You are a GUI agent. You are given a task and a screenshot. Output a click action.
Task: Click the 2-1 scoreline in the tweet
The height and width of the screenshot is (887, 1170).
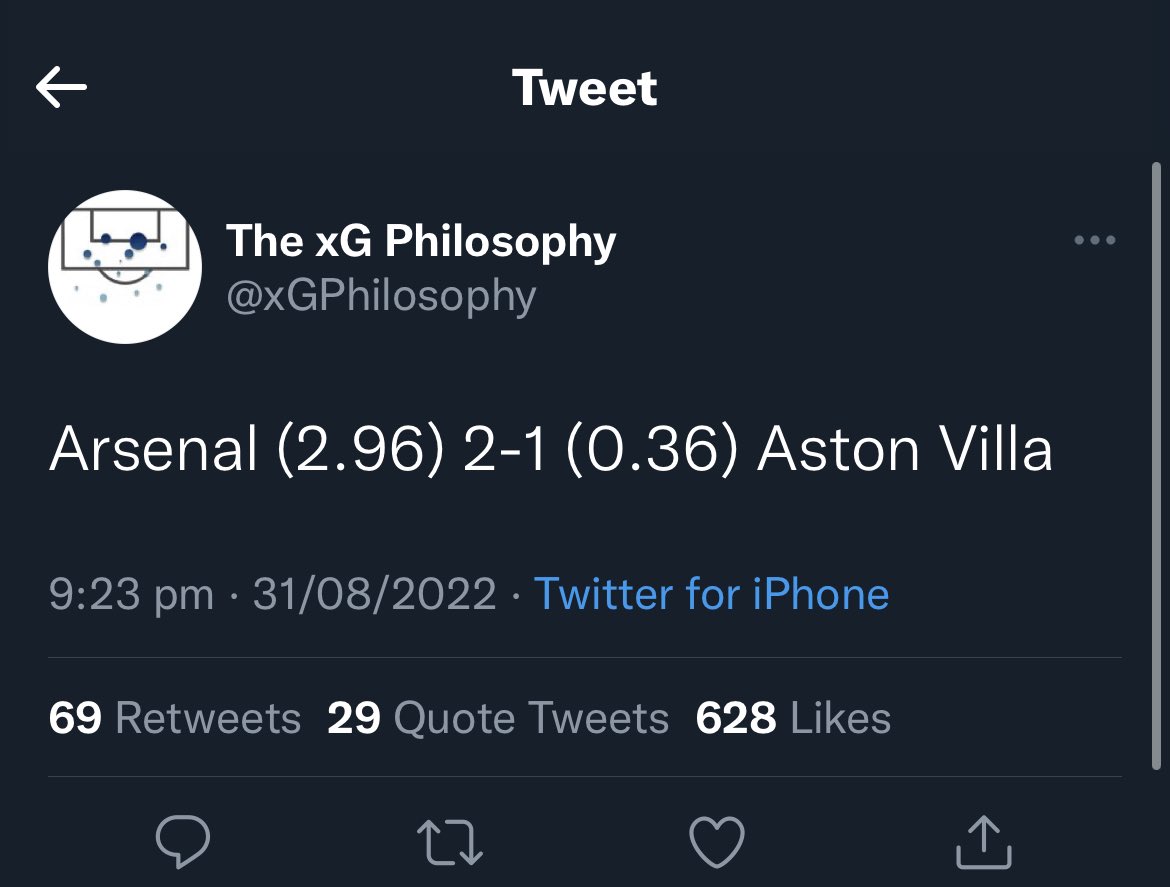pyautogui.click(x=505, y=449)
